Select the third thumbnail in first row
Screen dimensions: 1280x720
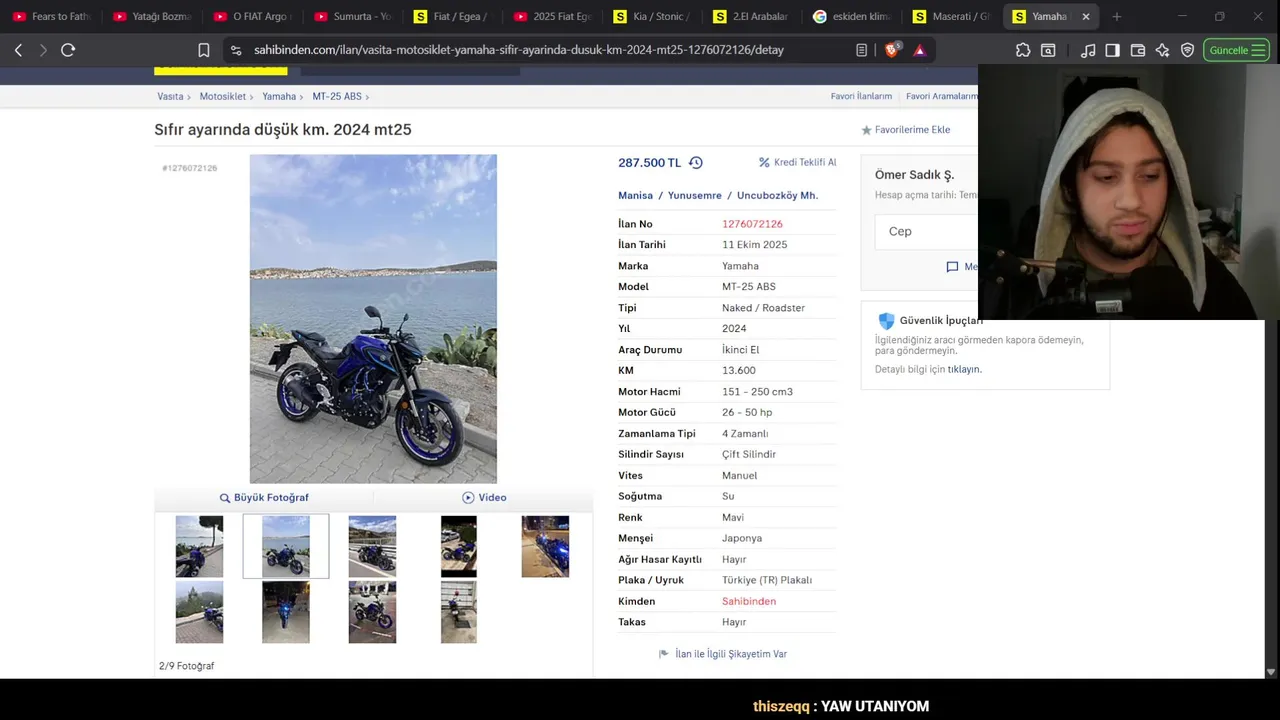[x=372, y=546]
